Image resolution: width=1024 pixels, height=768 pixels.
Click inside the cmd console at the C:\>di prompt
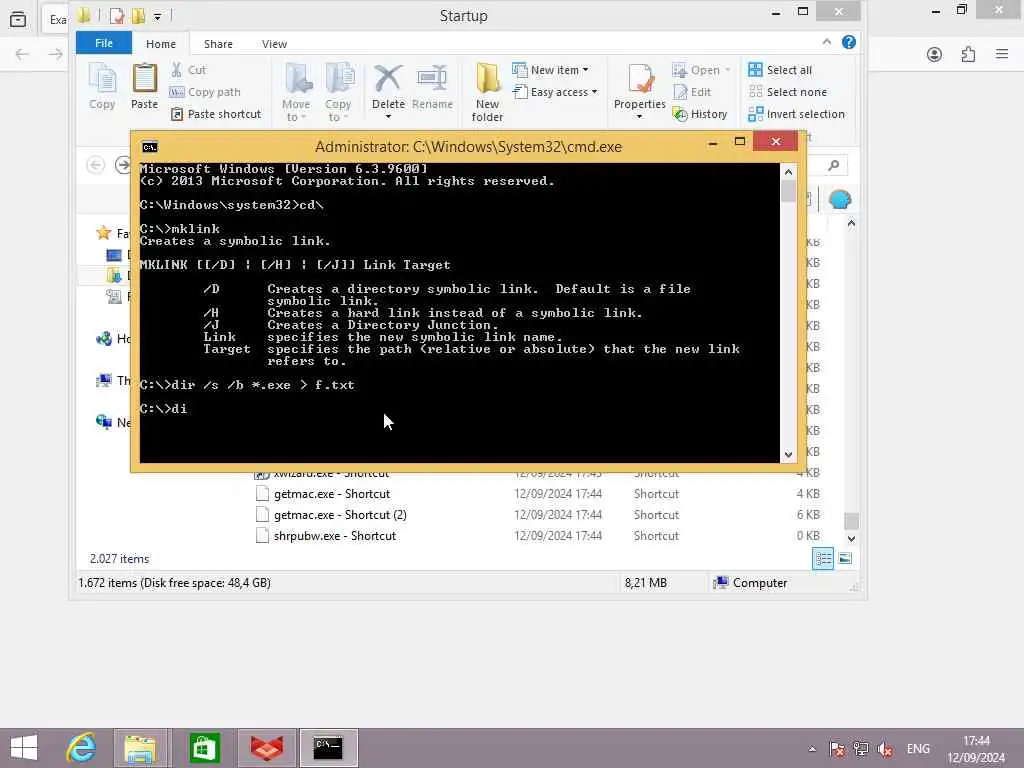pos(163,409)
